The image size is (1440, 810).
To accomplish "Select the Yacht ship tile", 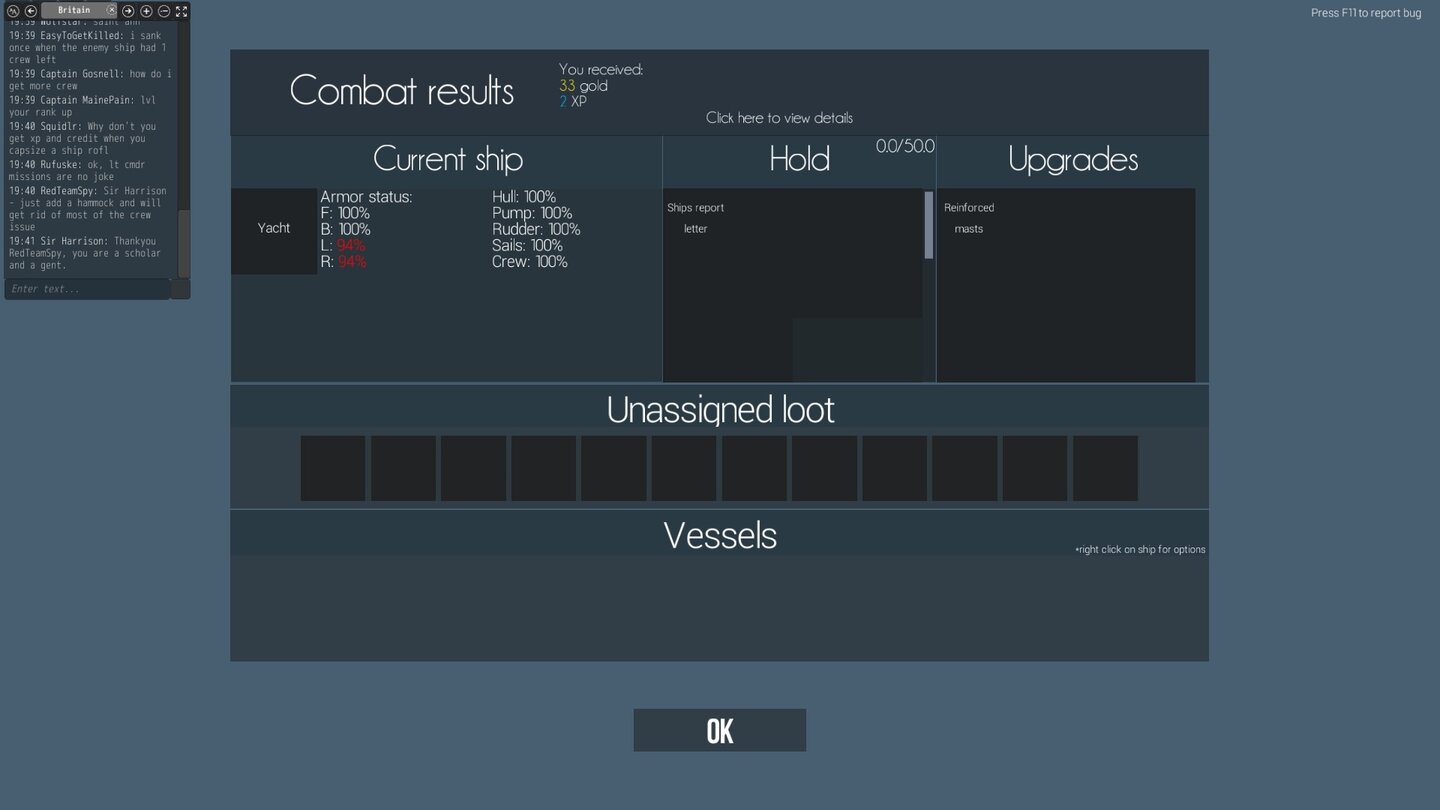I will click(274, 231).
